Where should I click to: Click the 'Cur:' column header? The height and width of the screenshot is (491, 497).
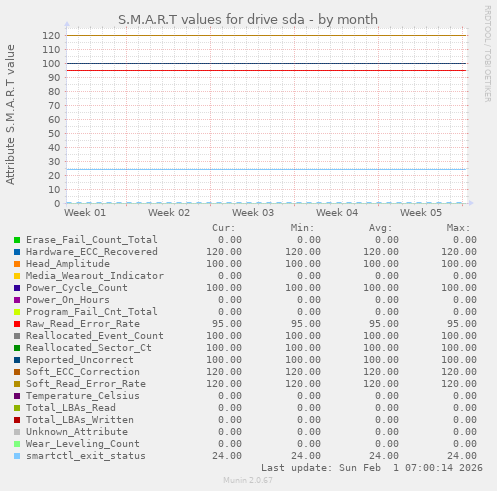(224, 228)
